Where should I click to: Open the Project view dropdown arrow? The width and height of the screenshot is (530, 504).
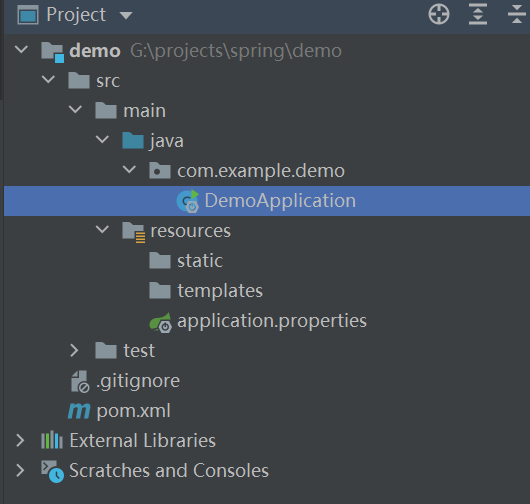pos(126,15)
